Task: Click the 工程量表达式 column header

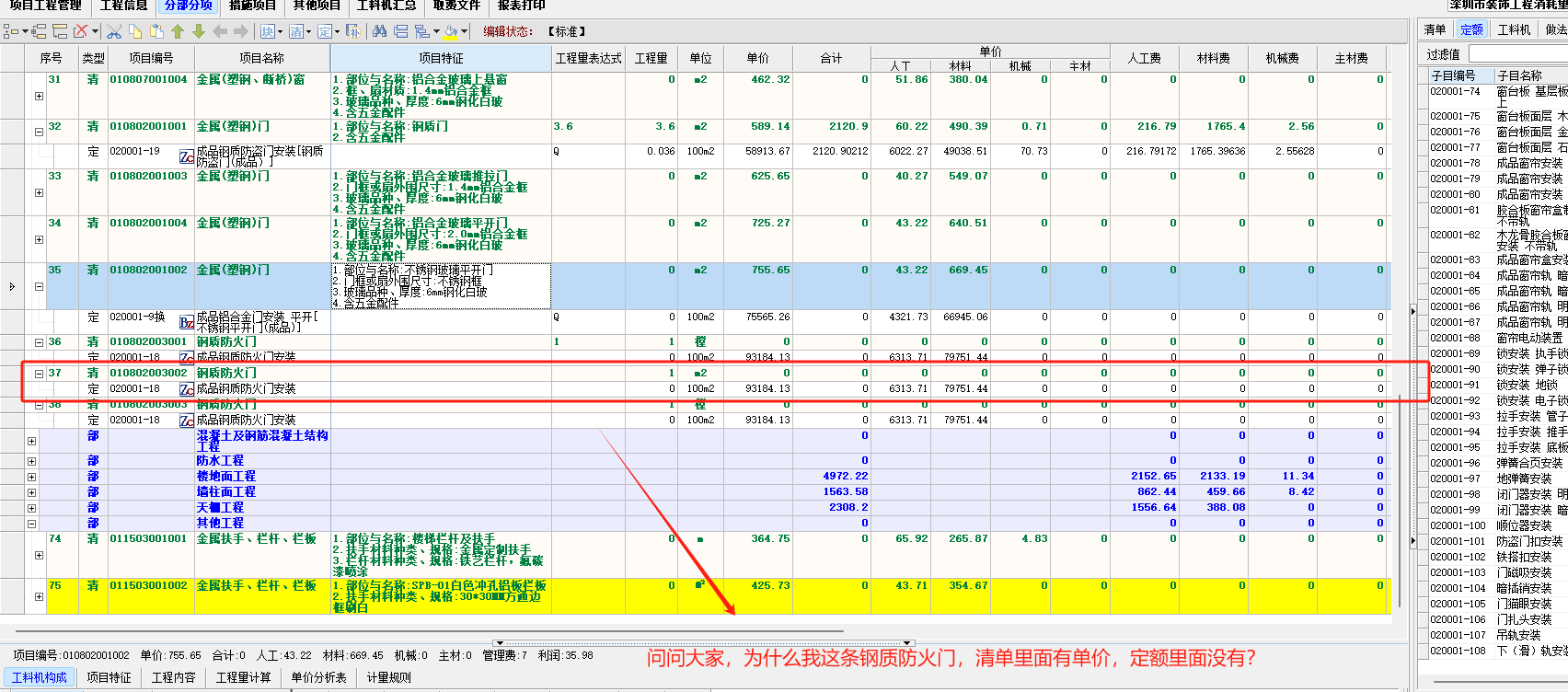Action: tap(588, 58)
